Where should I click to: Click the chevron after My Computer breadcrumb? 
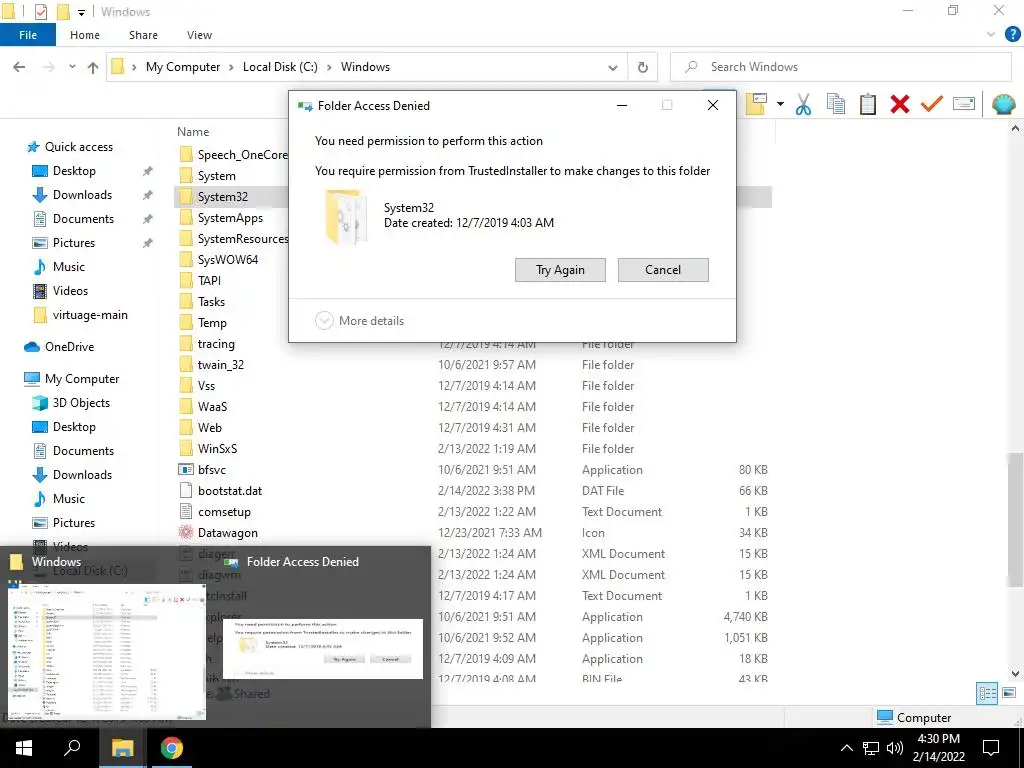pyautogui.click(x=231, y=67)
